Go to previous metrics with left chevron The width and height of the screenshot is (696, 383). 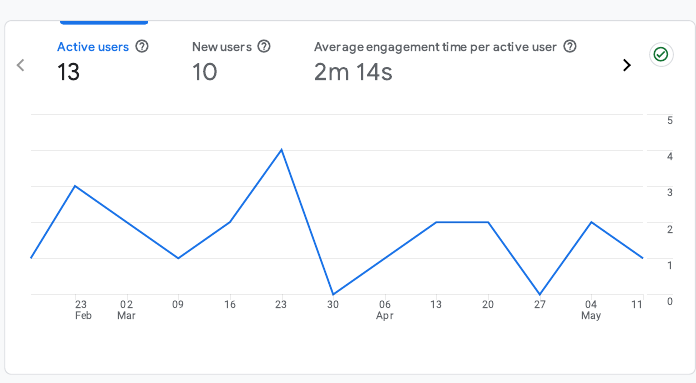click(x=20, y=65)
